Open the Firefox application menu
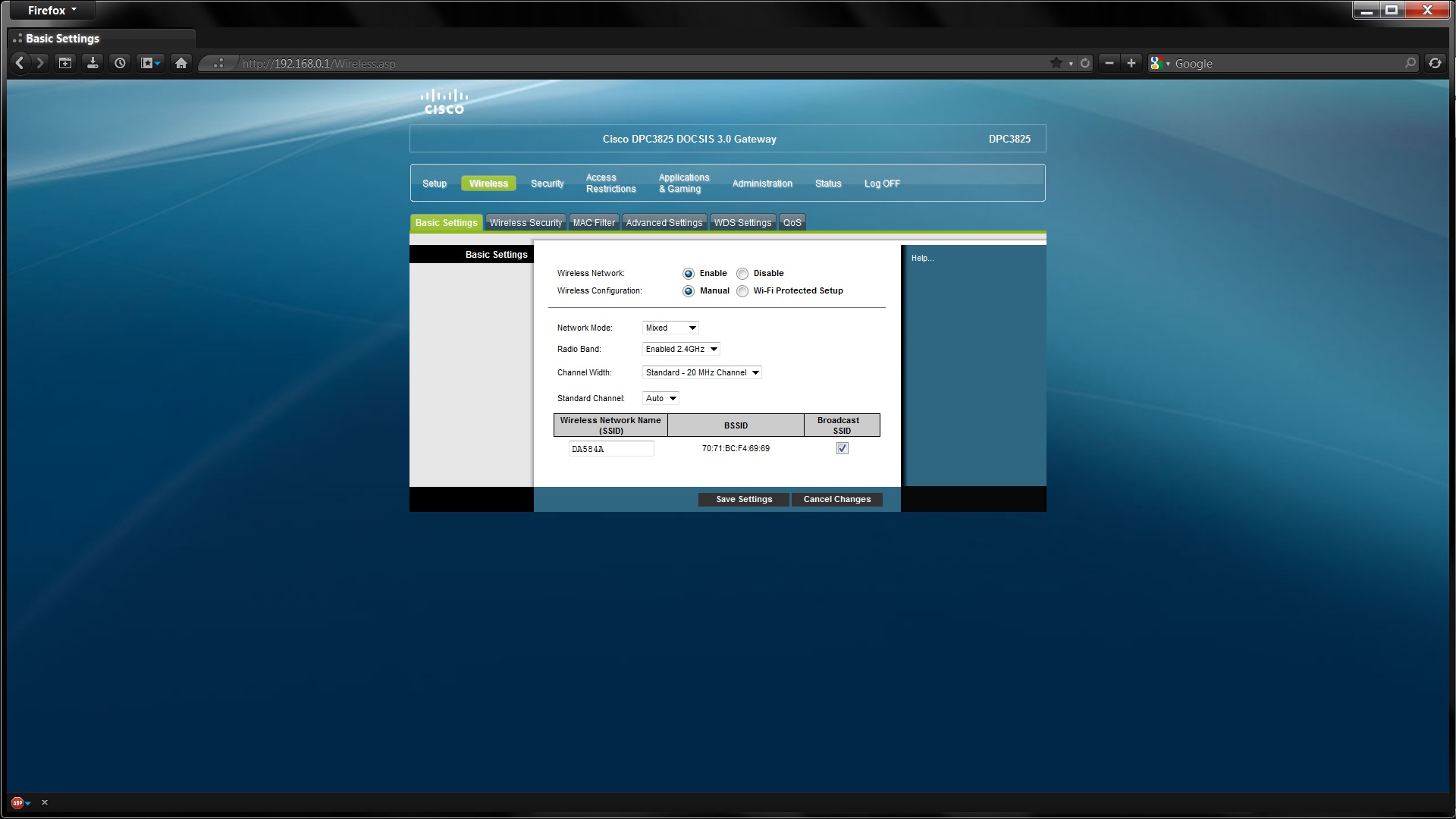Image resolution: width=1456 pixels, height=819 pixels. point(52,11)
